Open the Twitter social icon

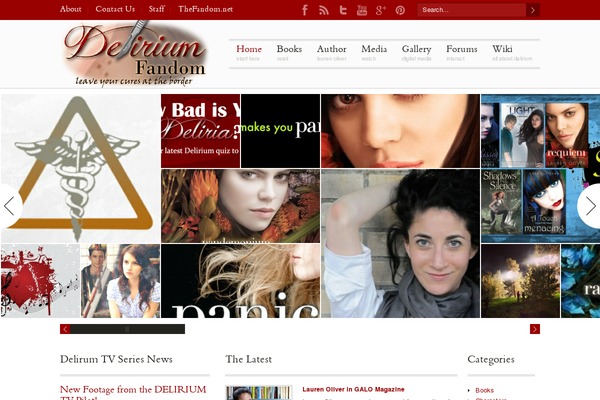343,10
